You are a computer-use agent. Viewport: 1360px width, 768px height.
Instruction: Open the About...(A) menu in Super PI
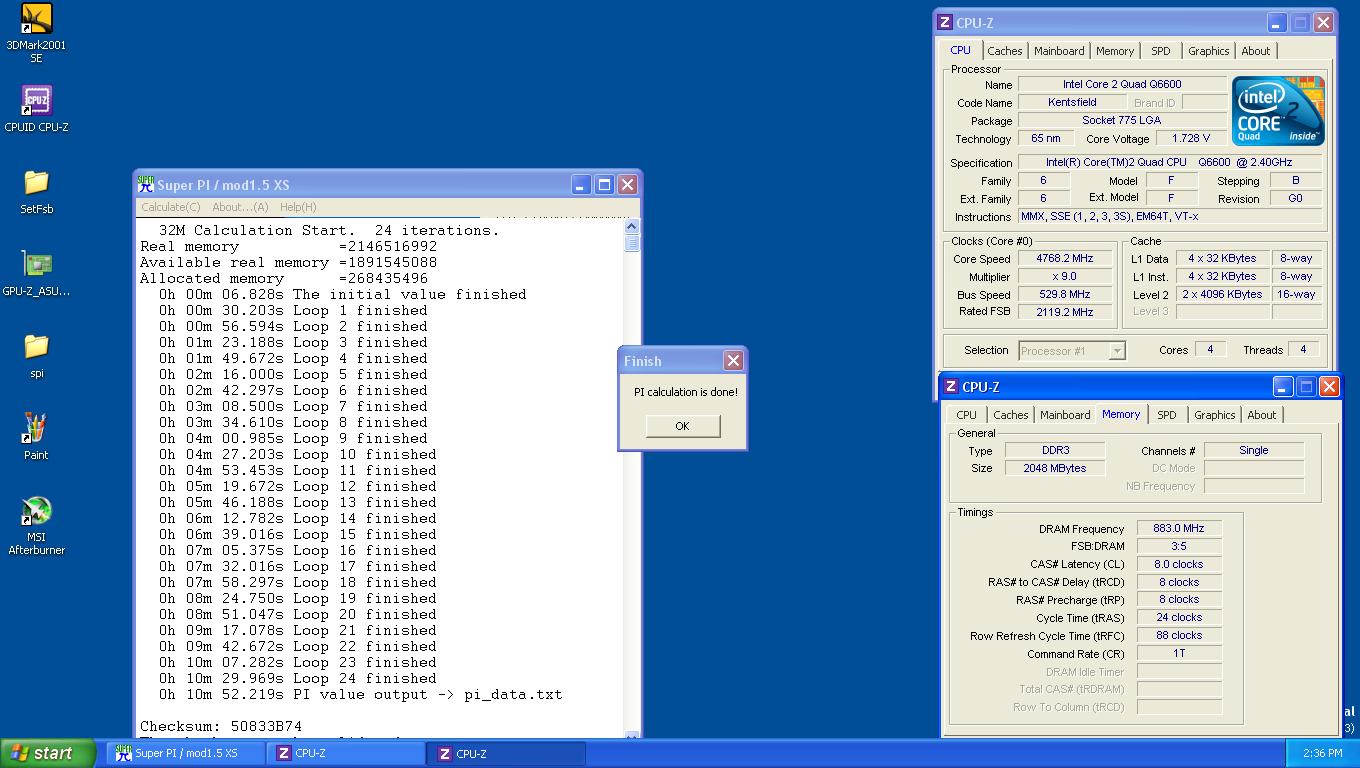240,207
